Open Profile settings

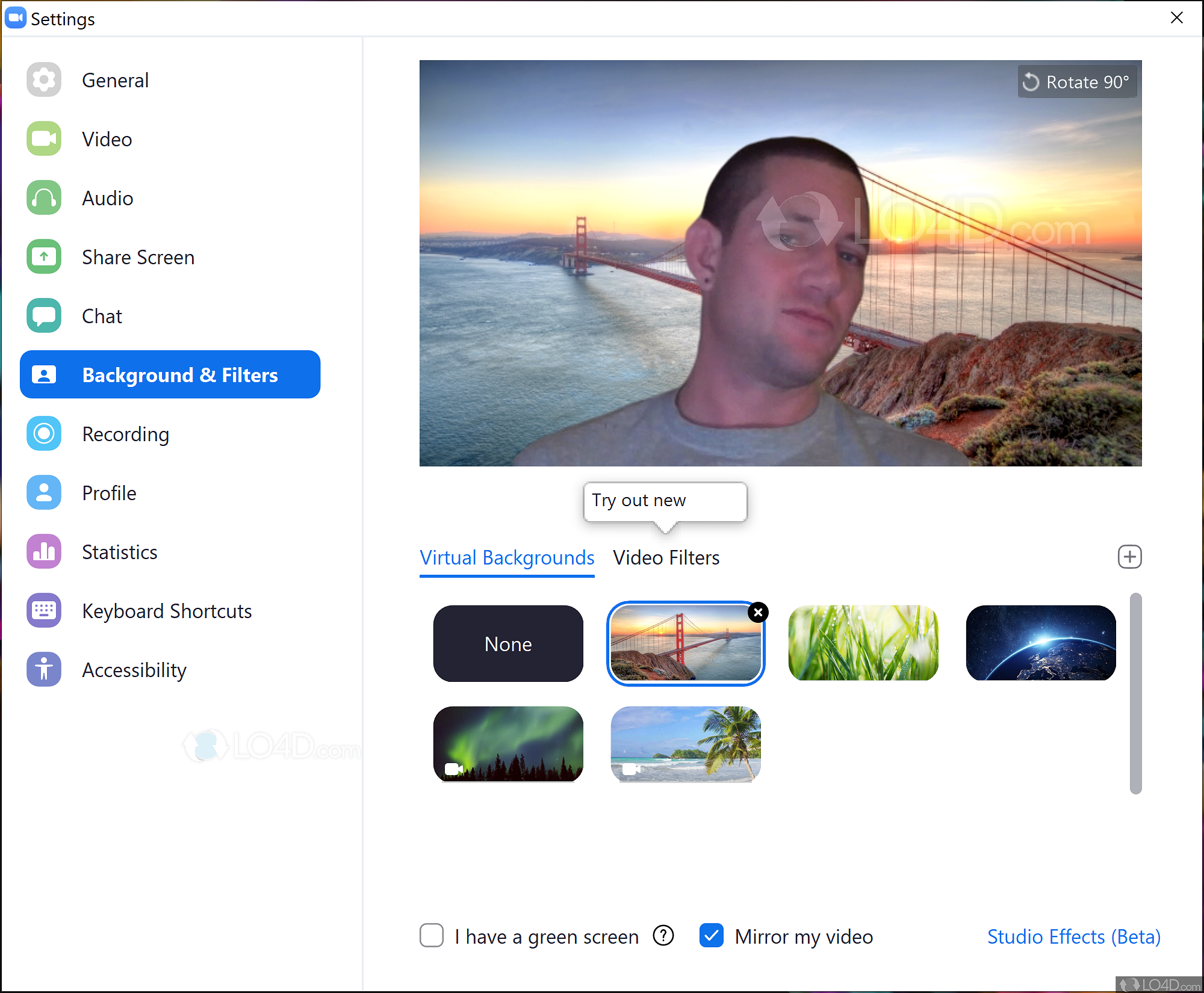(x=109, y=493)
